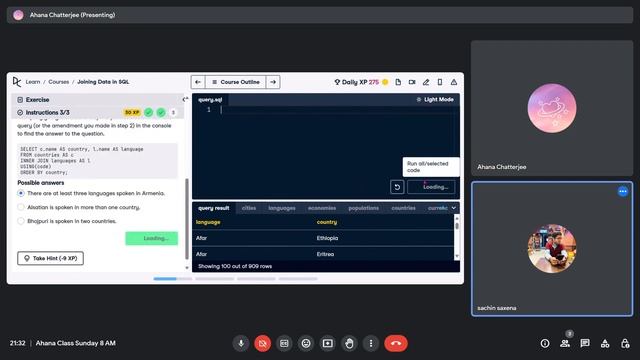Open the video camera icon in DataCamp header
This screenshot has width=640, height=360.
coord(412,82)
